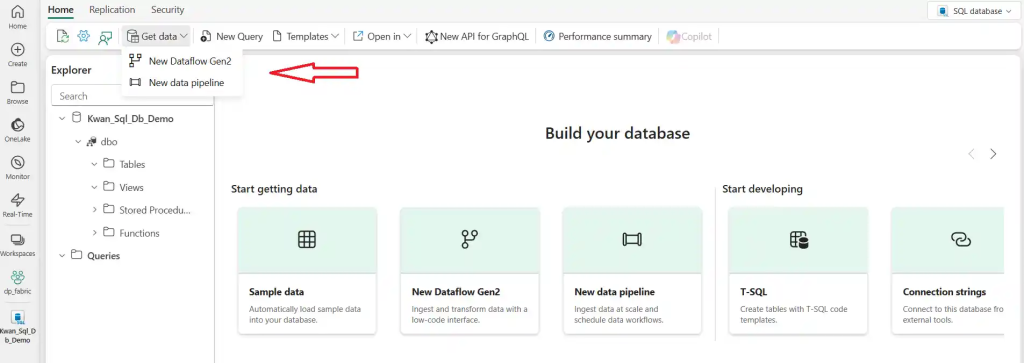Screen dimensions: 1024x363
Task: Collapse the Kwan_Sql_Db_Demo tree node
Action: tap(62, 119)
